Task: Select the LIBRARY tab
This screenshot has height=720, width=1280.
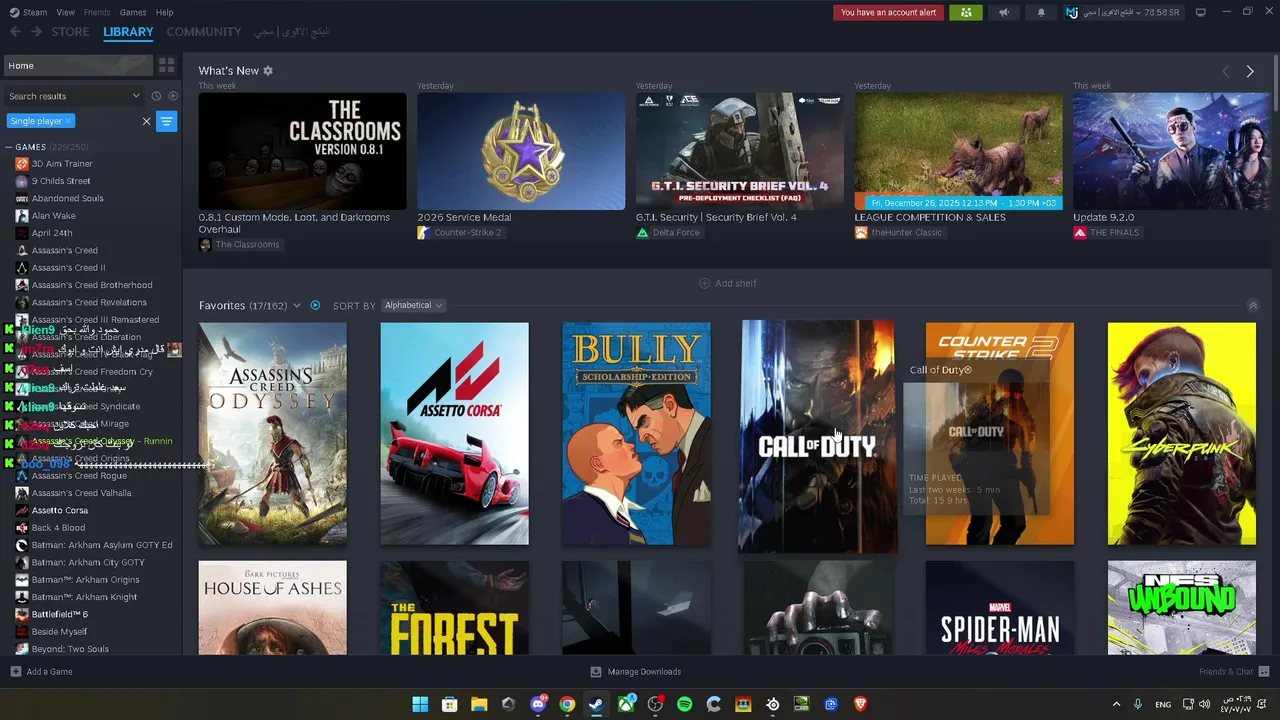Action: point(128,32)
